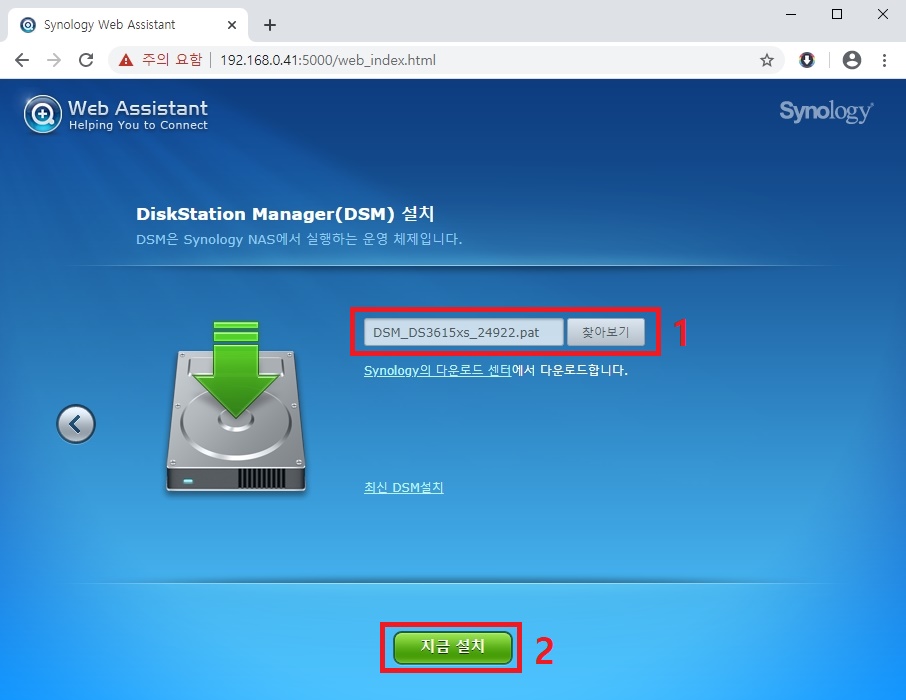Click the red not-secure warning triangle
Image resolution: width=906 pixels, height=700 pixels.
point(125,60)
